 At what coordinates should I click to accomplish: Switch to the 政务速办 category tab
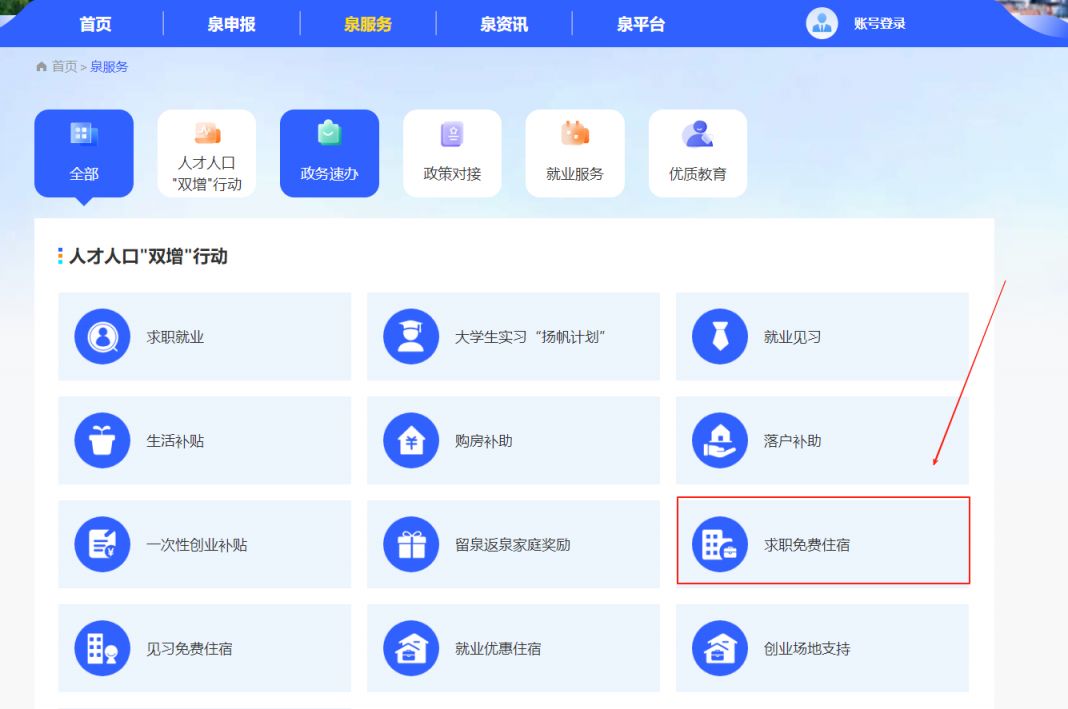pyautogui.click(x=329, y=153)
